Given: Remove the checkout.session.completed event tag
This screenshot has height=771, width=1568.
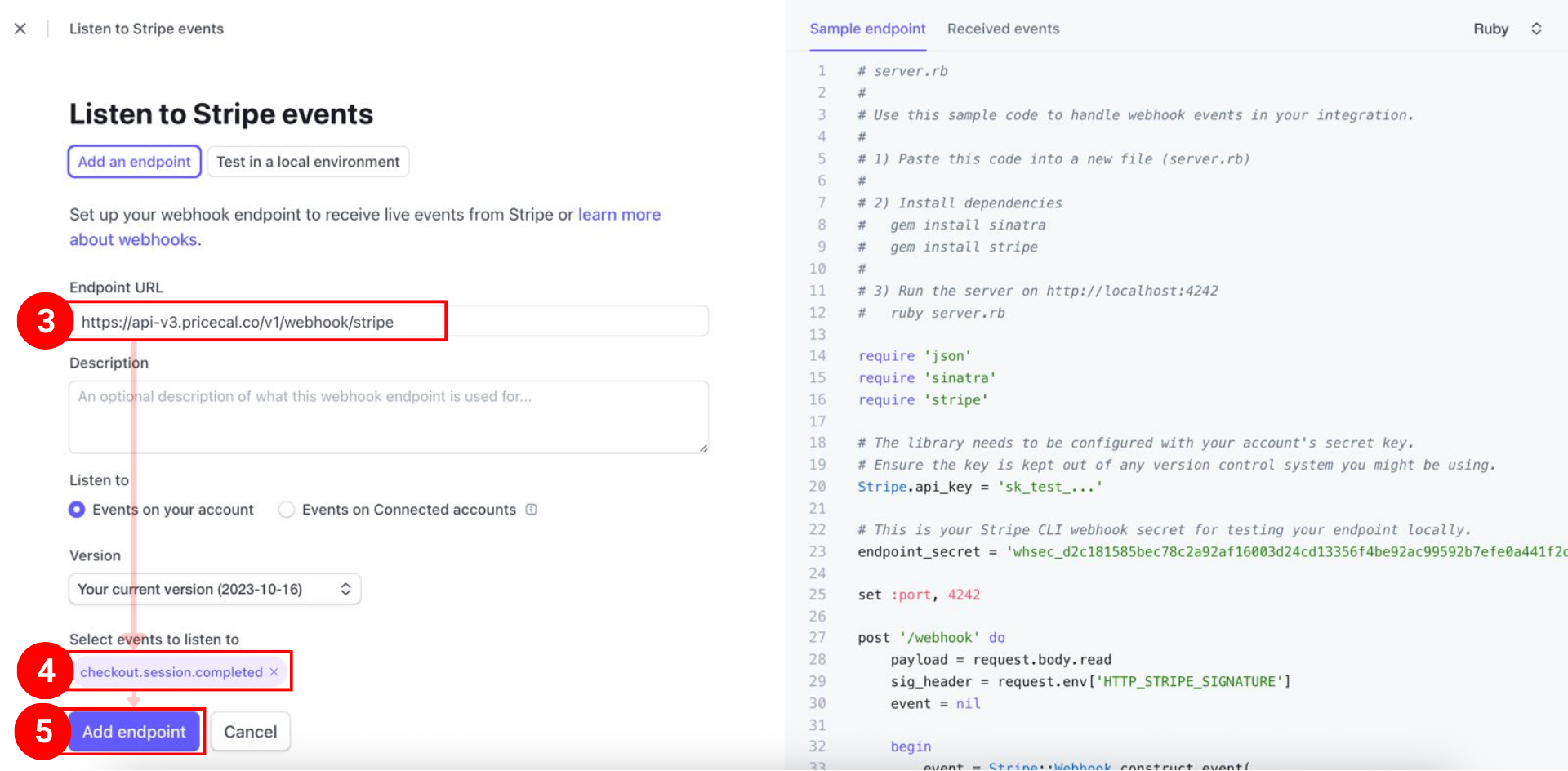Looking at the screenshot, I should pyautogui.click(x=274, y=672).
